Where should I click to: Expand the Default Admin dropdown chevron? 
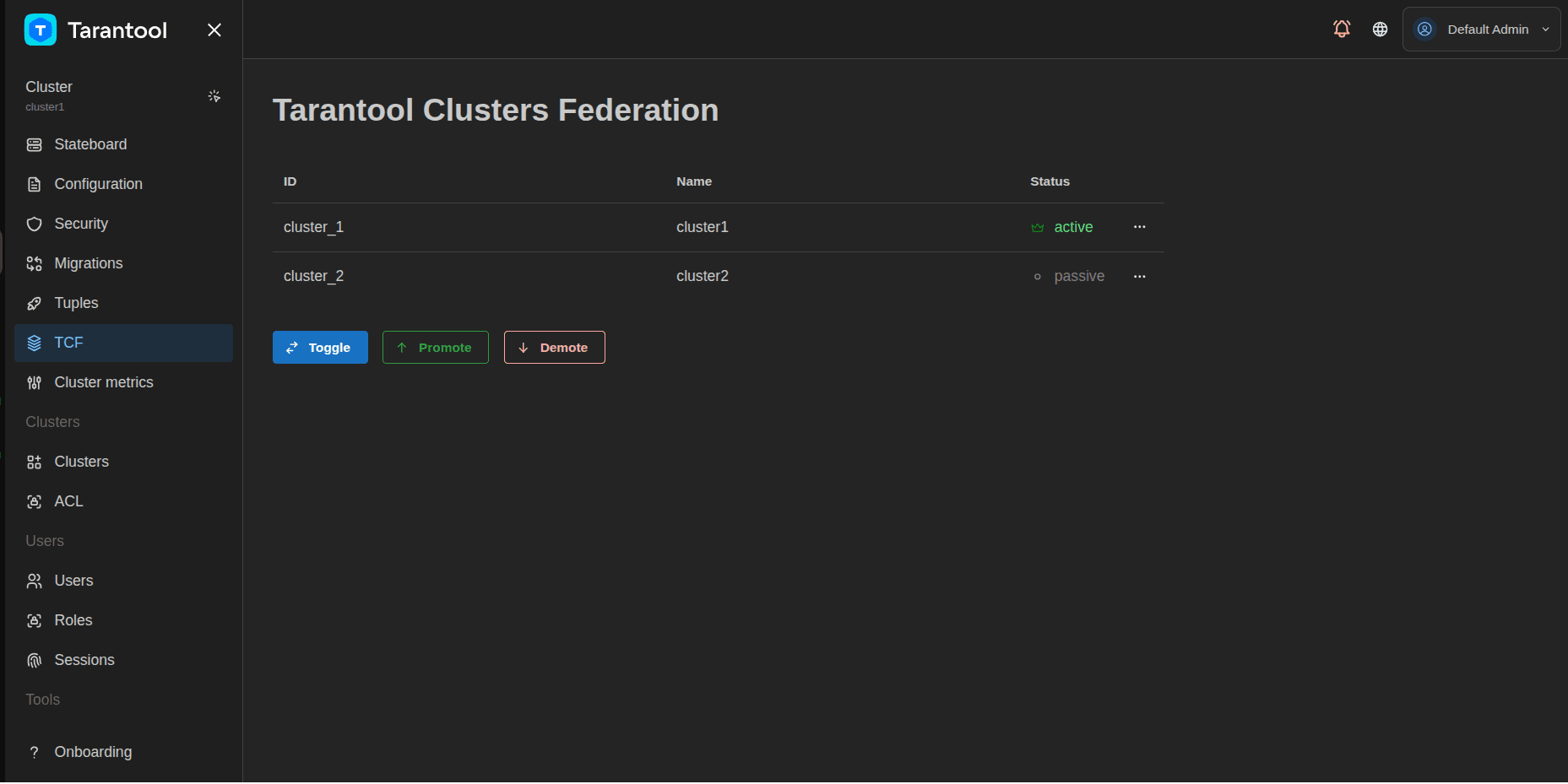[1545, 30]
